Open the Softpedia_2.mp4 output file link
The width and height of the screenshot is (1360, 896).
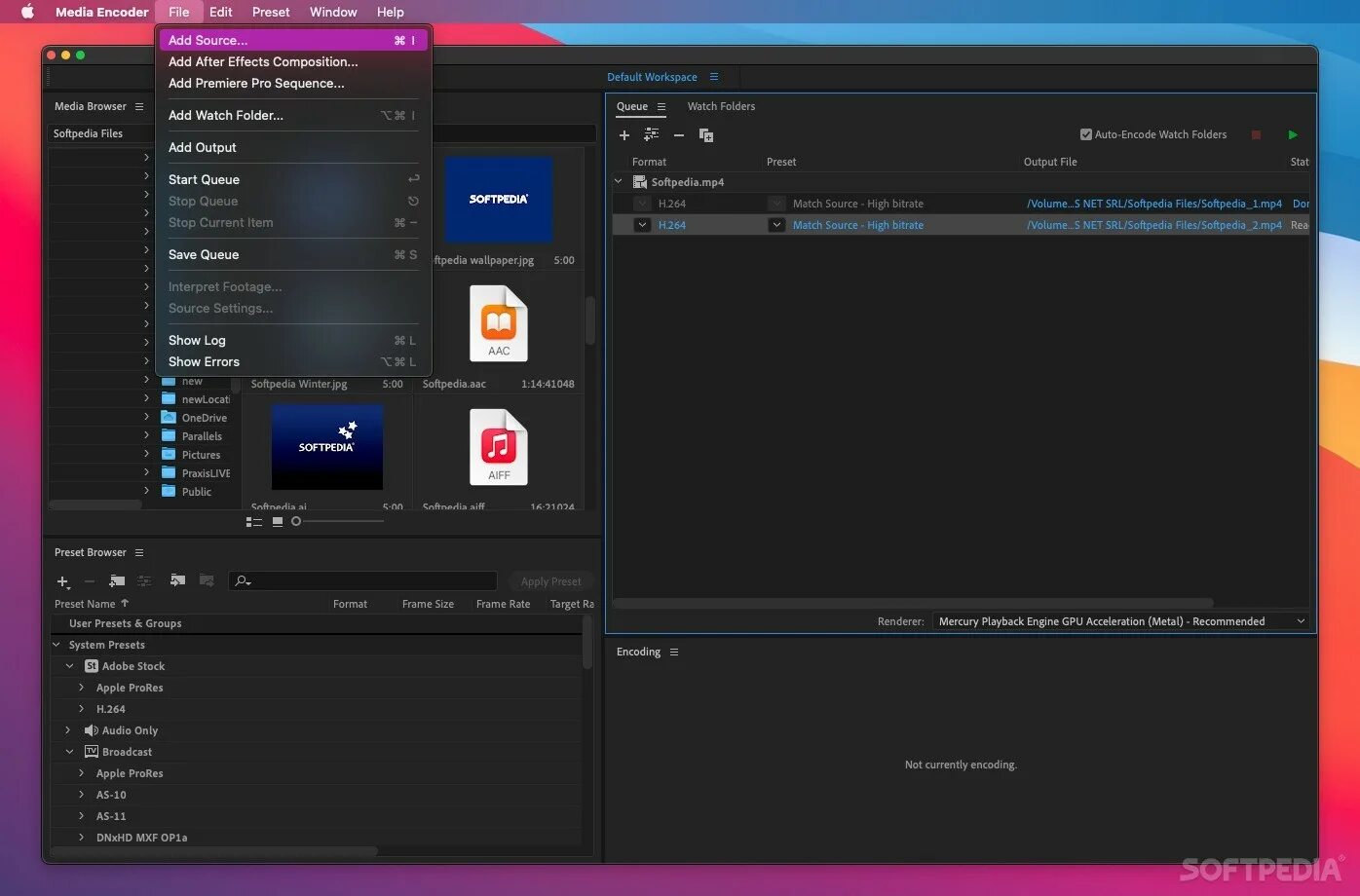1154,225
